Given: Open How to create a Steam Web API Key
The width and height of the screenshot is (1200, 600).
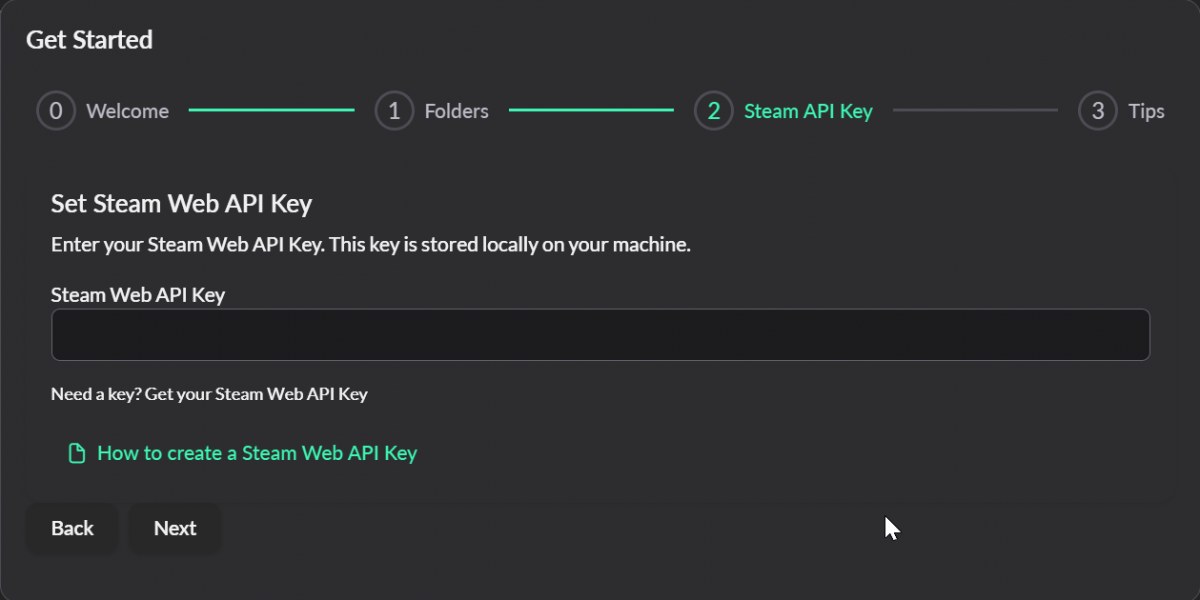Looking at the screenshot, I should (x=257, y=453).
